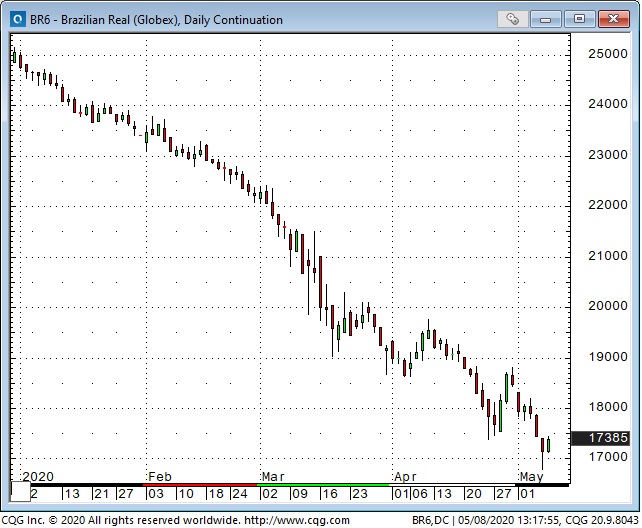Click the 21 date tick in January
The image size is (642, 528).
pos(101,494)
